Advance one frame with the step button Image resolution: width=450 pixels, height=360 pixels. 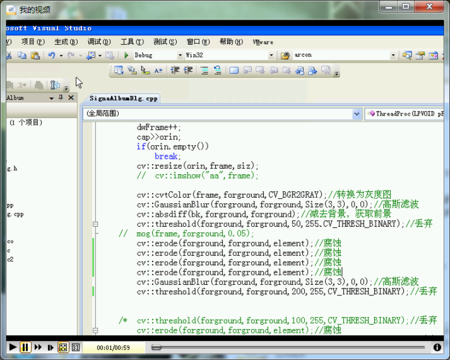click(50, 347)
